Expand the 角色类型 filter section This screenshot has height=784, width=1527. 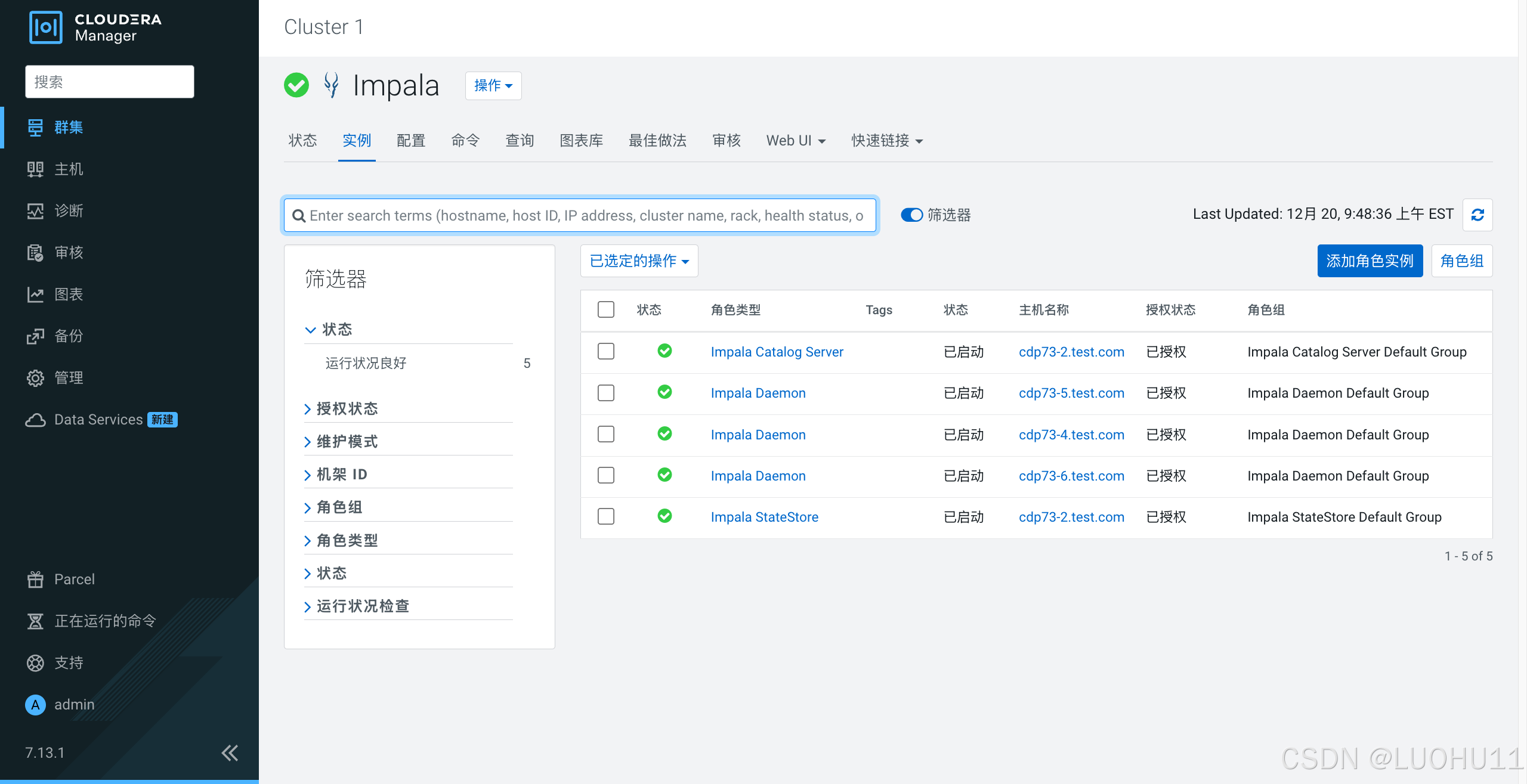347,540
